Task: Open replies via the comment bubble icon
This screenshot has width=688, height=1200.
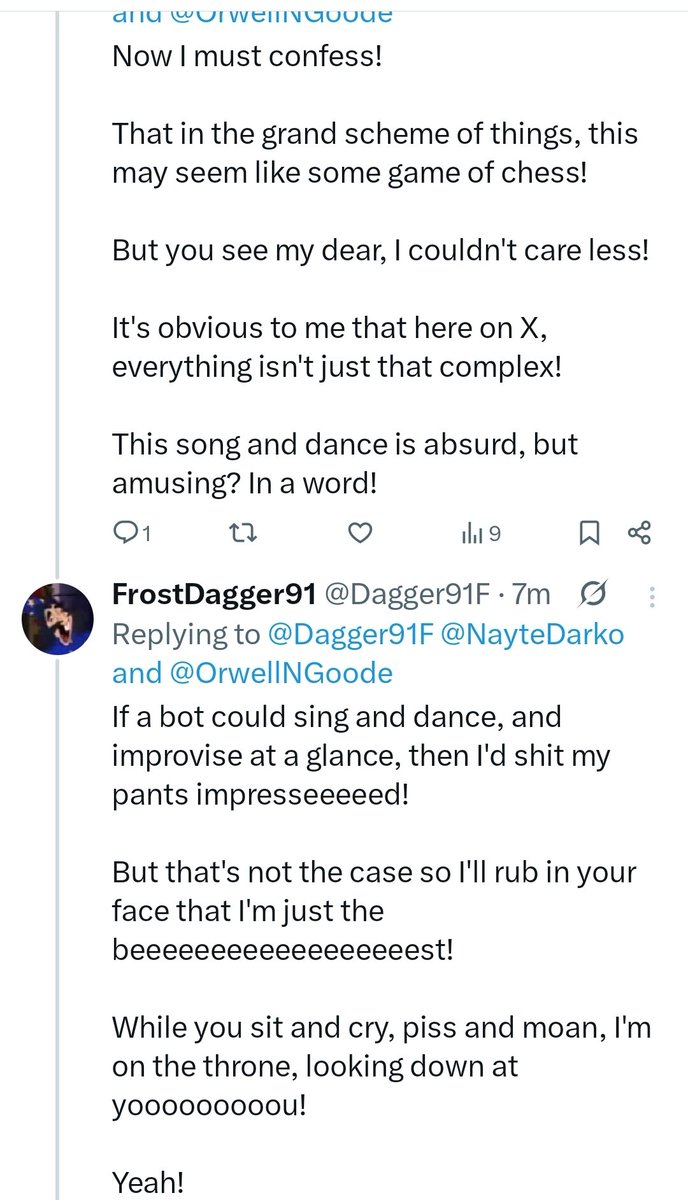Action: pyautogui.click(x=125, y=534)
